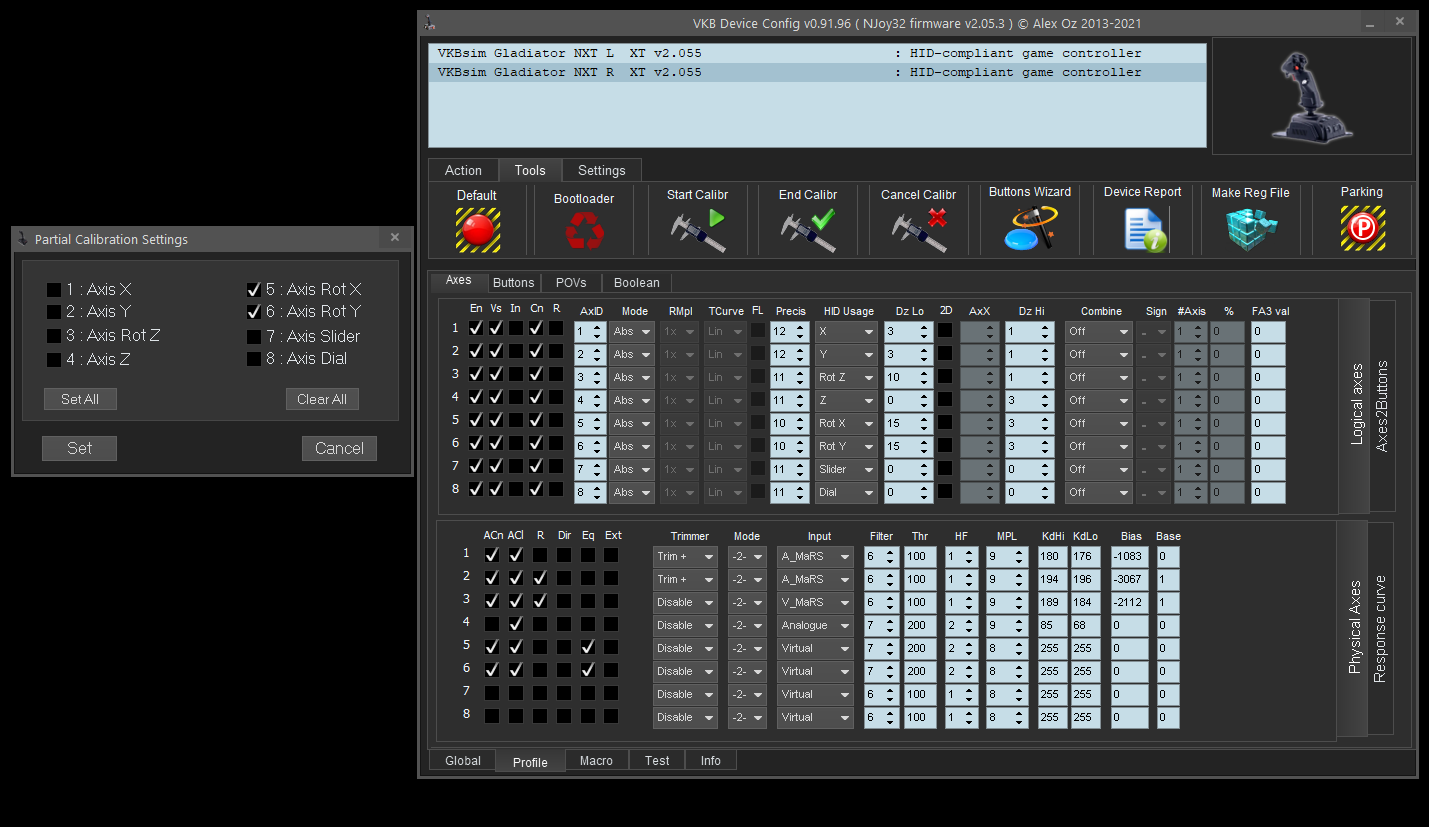Screen dimensions: 1429x827
Task: Click the Make Reg File icon
Action: click(x=1251, y=228)
